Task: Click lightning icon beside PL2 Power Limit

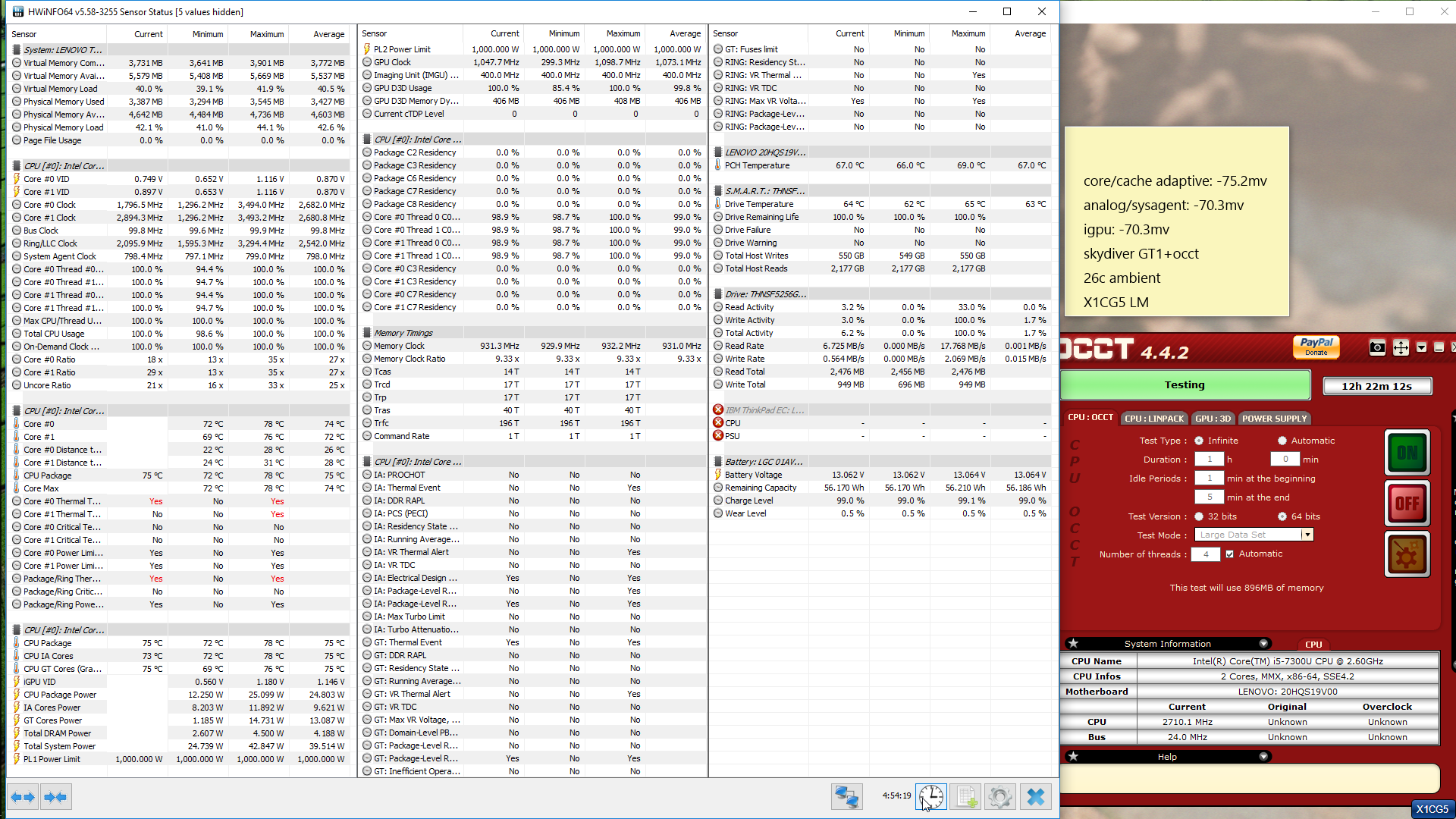Action: click(367, 49)
